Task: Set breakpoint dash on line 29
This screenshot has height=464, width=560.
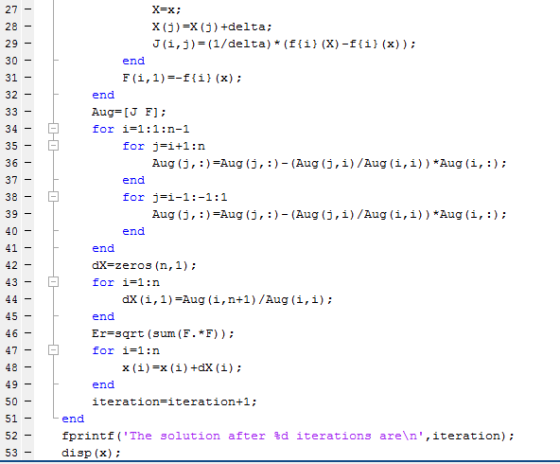Action: [x=28, y=44]
